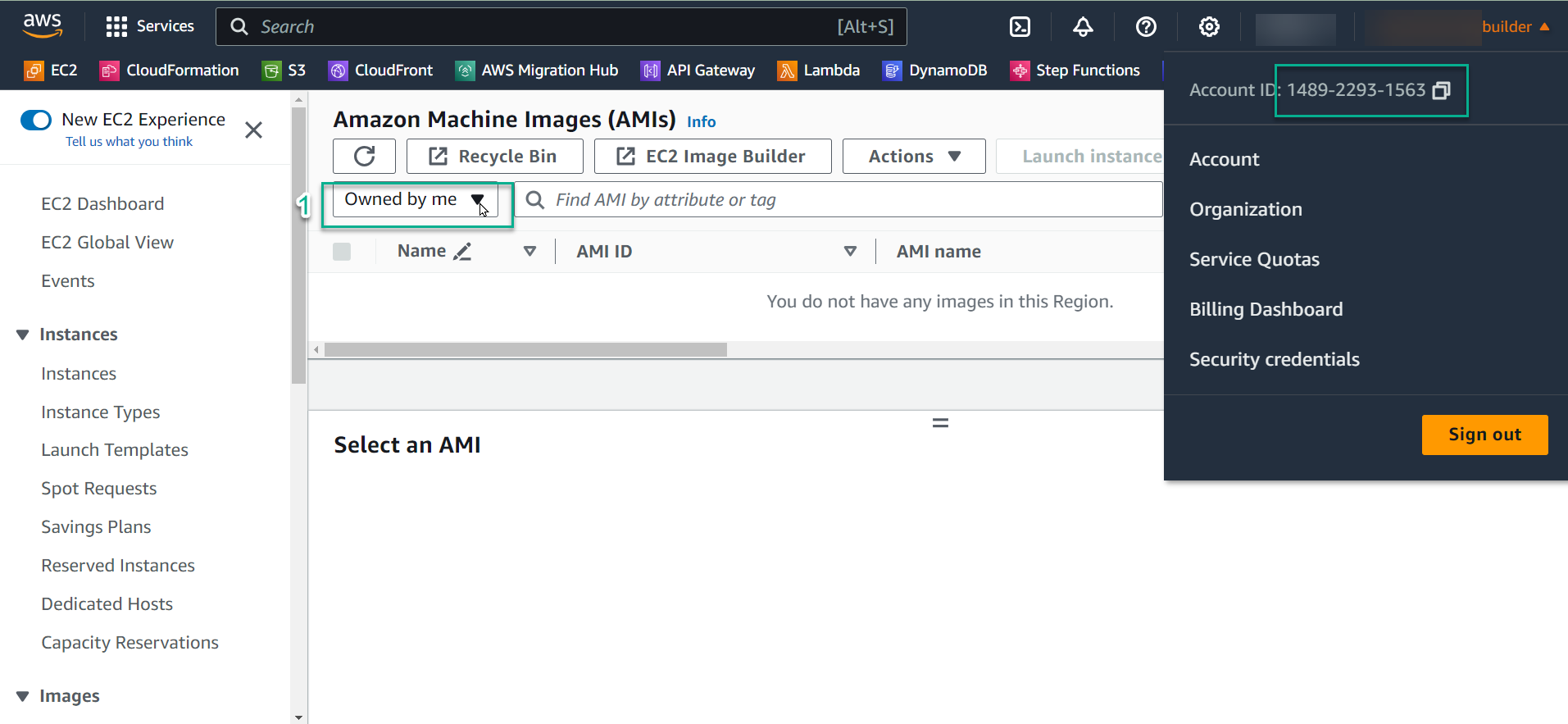Screen dimensions: 1568x724
Task: Click the sidebar vertical scrollbar thumb
Action: click(298, 244)
